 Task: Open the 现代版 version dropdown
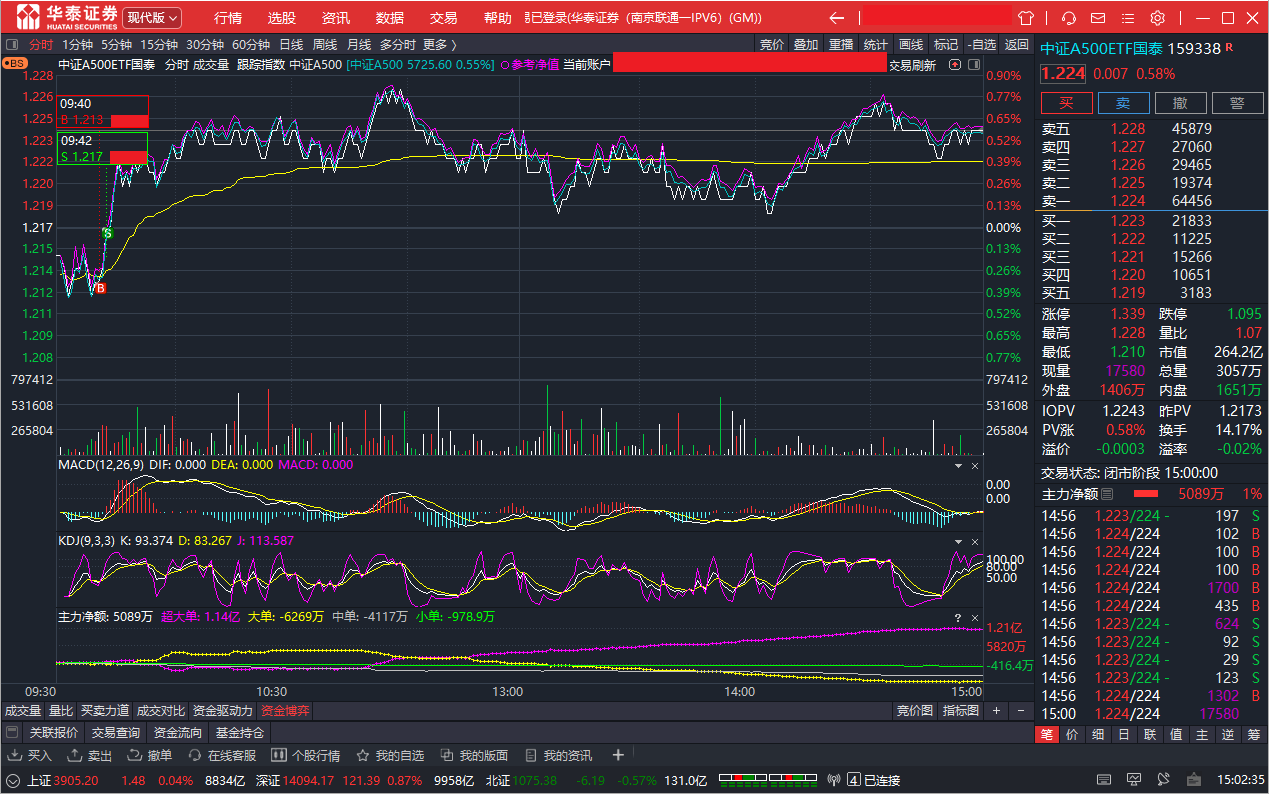pos(152,18)
